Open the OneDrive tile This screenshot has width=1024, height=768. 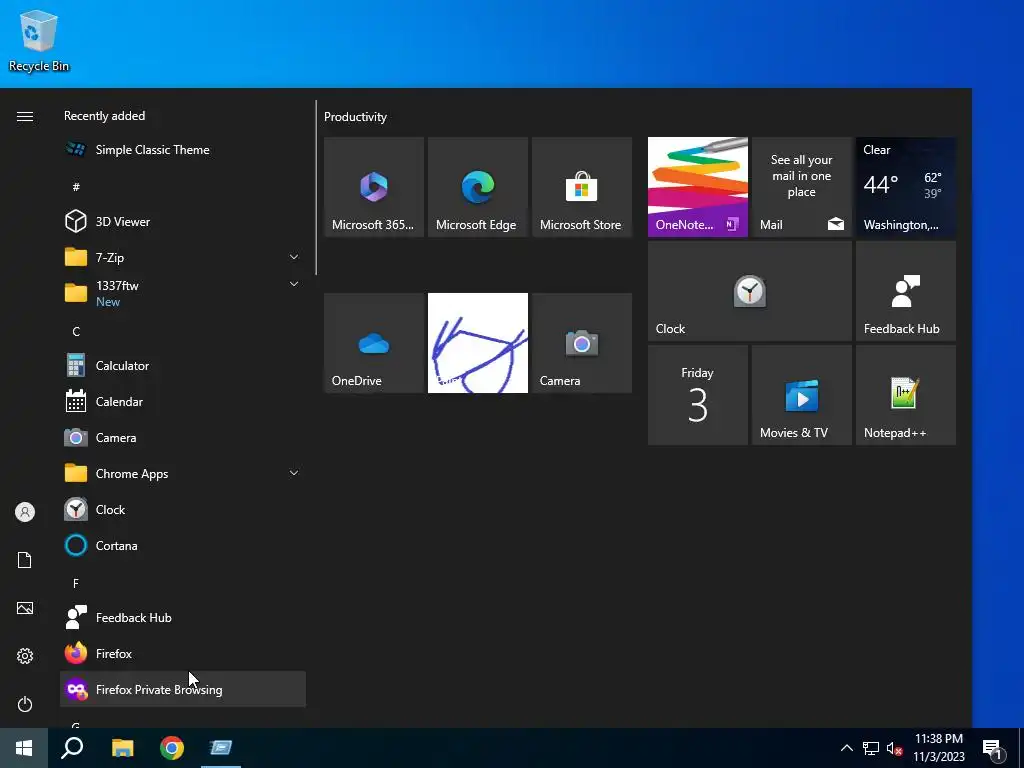[374, 343]
